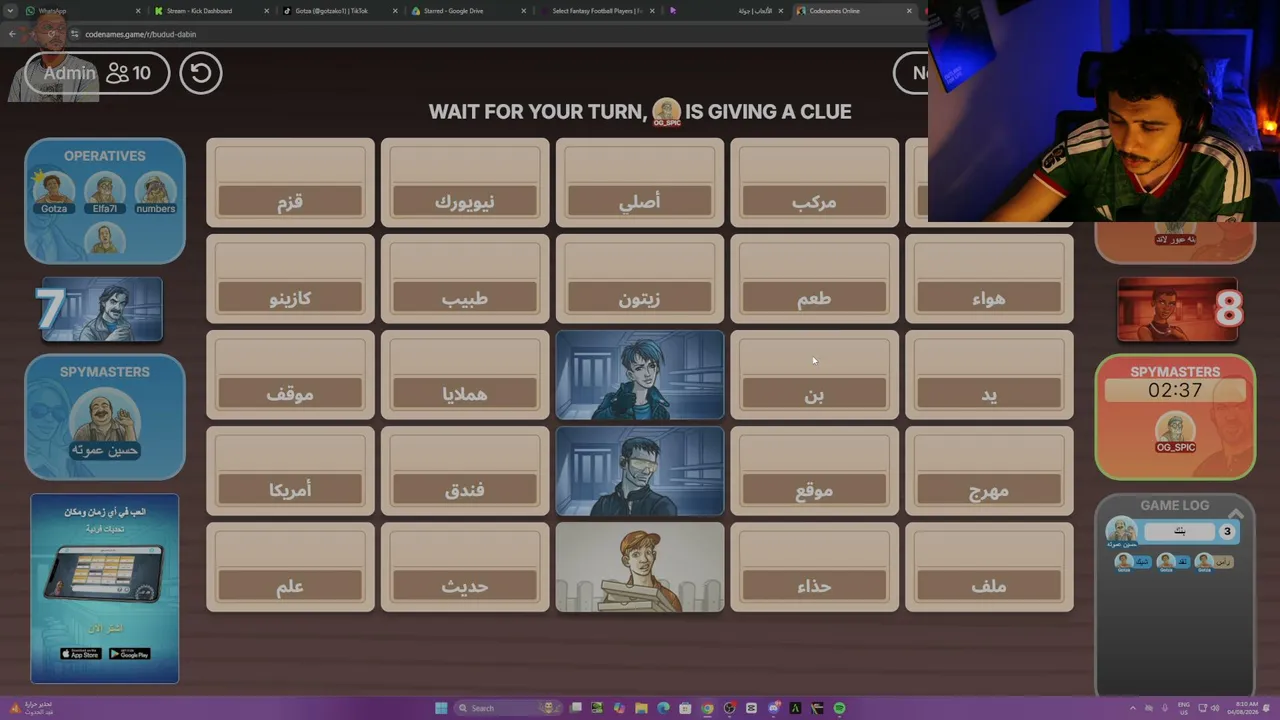
Task: Select the word card طبيب
Action: pyautogui.click(x=465, y=279)
